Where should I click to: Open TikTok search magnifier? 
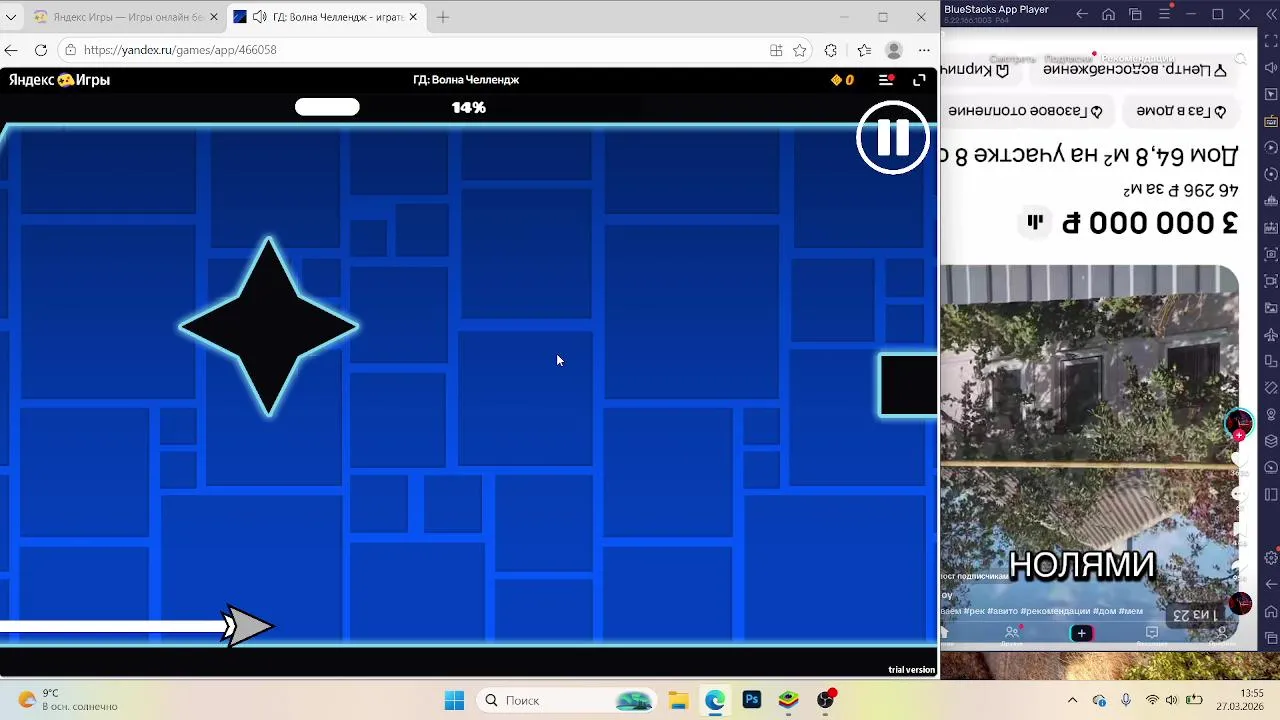[x=1241, y=60]
